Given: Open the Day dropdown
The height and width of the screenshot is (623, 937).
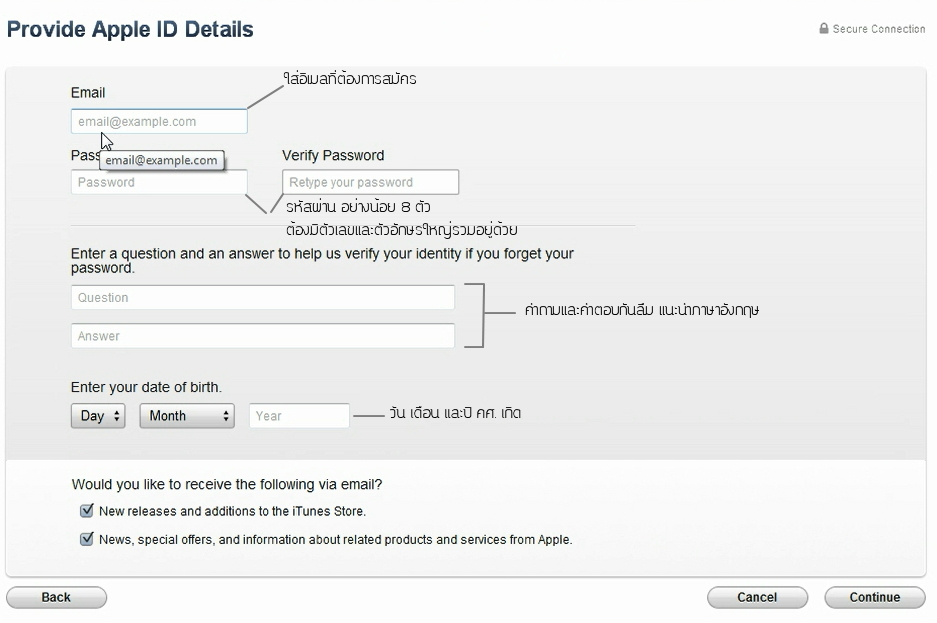Looking at the screenshot, I should (98, 416).
